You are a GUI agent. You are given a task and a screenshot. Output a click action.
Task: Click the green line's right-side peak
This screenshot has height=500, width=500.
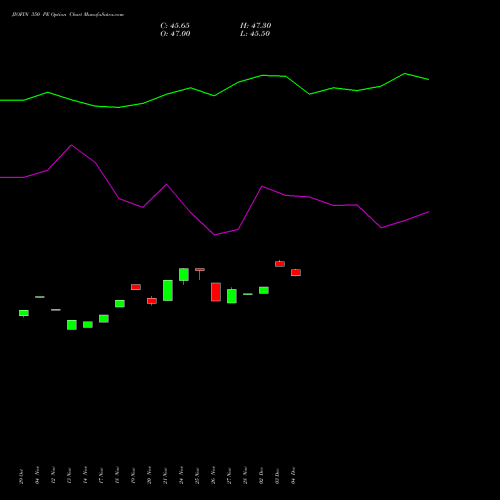[405, 74]
